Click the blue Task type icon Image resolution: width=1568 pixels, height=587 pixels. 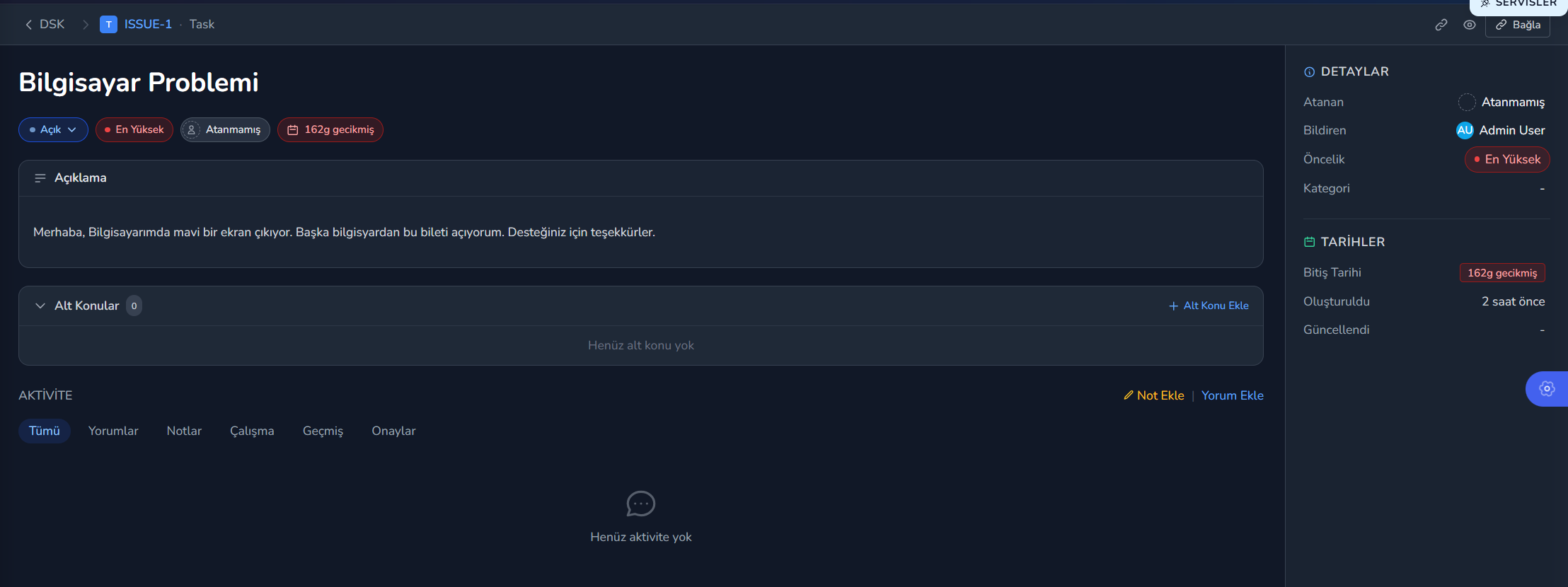tap(108, 25)
